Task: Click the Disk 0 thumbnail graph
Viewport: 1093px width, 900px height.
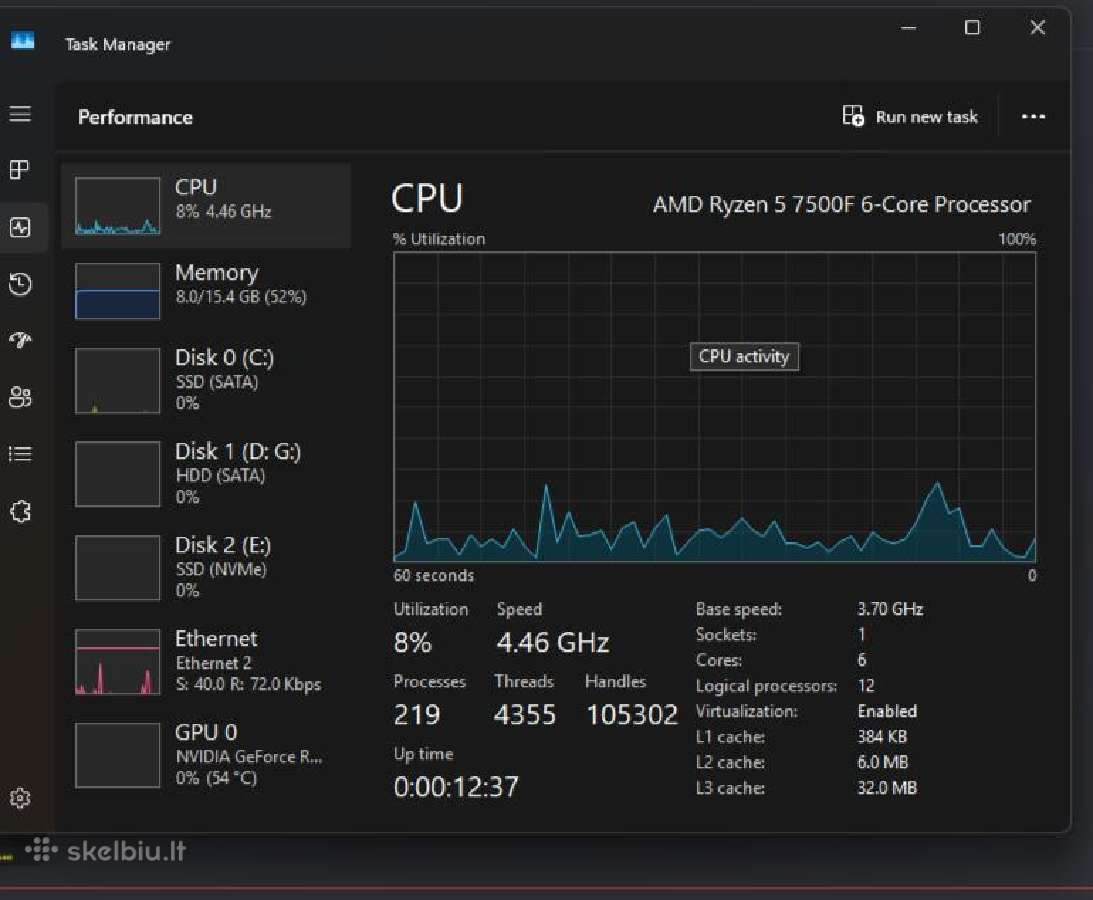Action: (x=118, y=381)
